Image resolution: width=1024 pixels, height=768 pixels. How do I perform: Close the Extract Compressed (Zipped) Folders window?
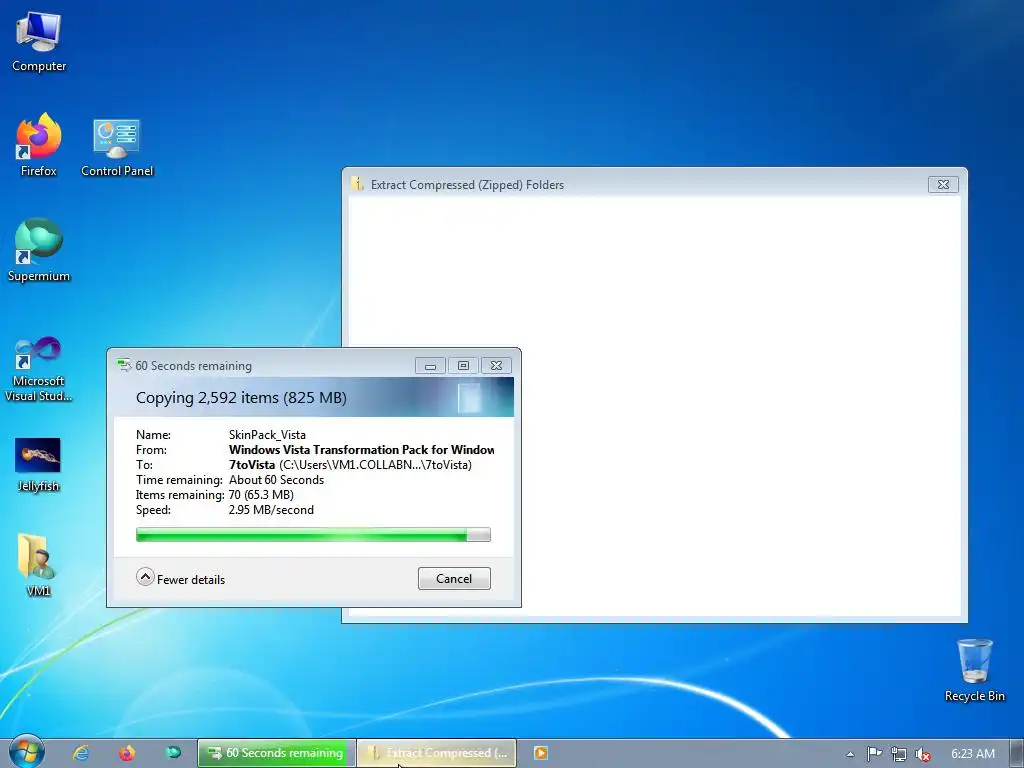[x=943, y=185]
